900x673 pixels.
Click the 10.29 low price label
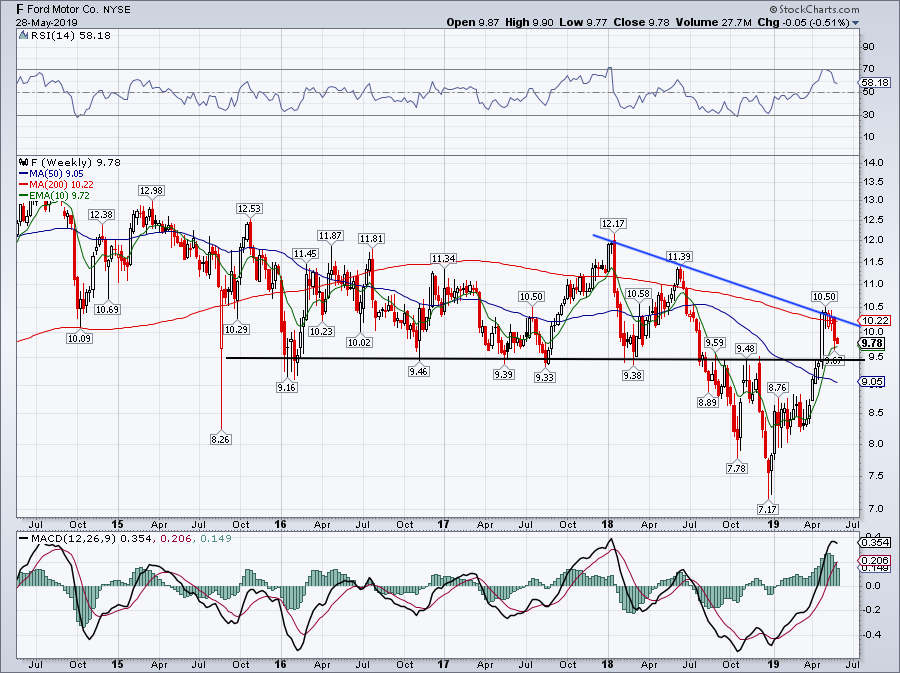(236, 329)
